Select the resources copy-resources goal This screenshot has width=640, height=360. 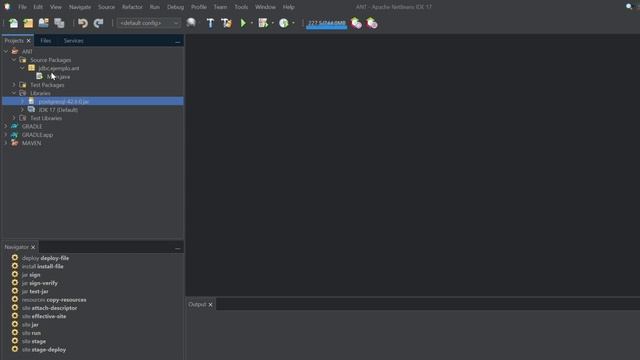tap(54, 300)
